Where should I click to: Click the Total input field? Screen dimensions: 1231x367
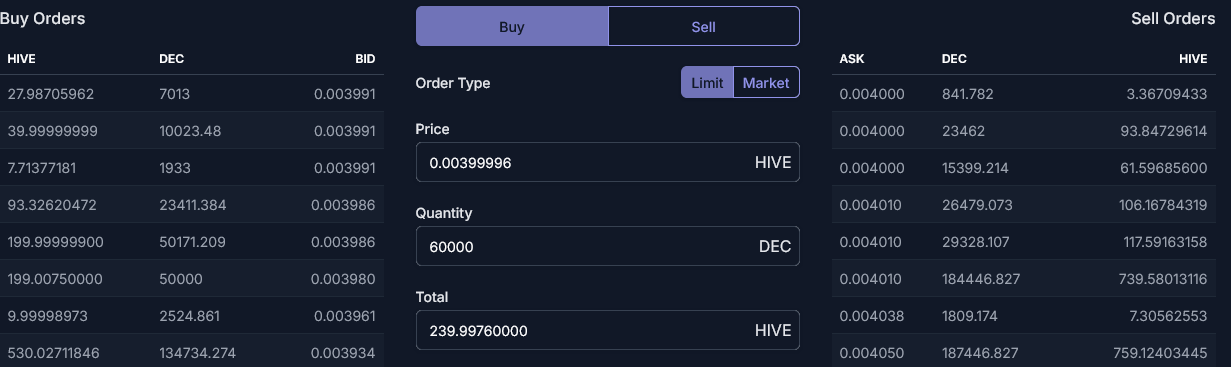point(607,330)
